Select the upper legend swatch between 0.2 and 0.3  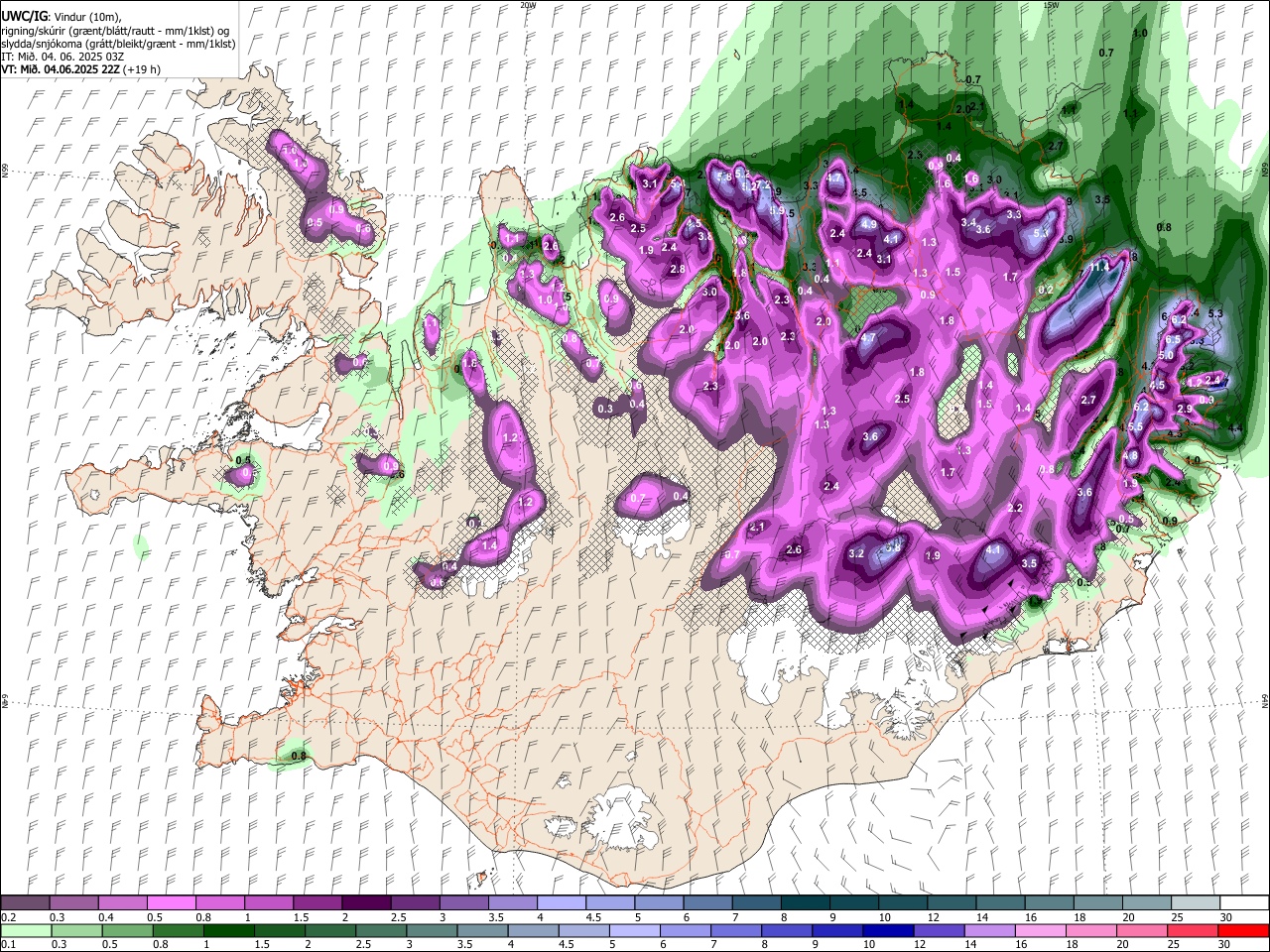tap(25, 903)
